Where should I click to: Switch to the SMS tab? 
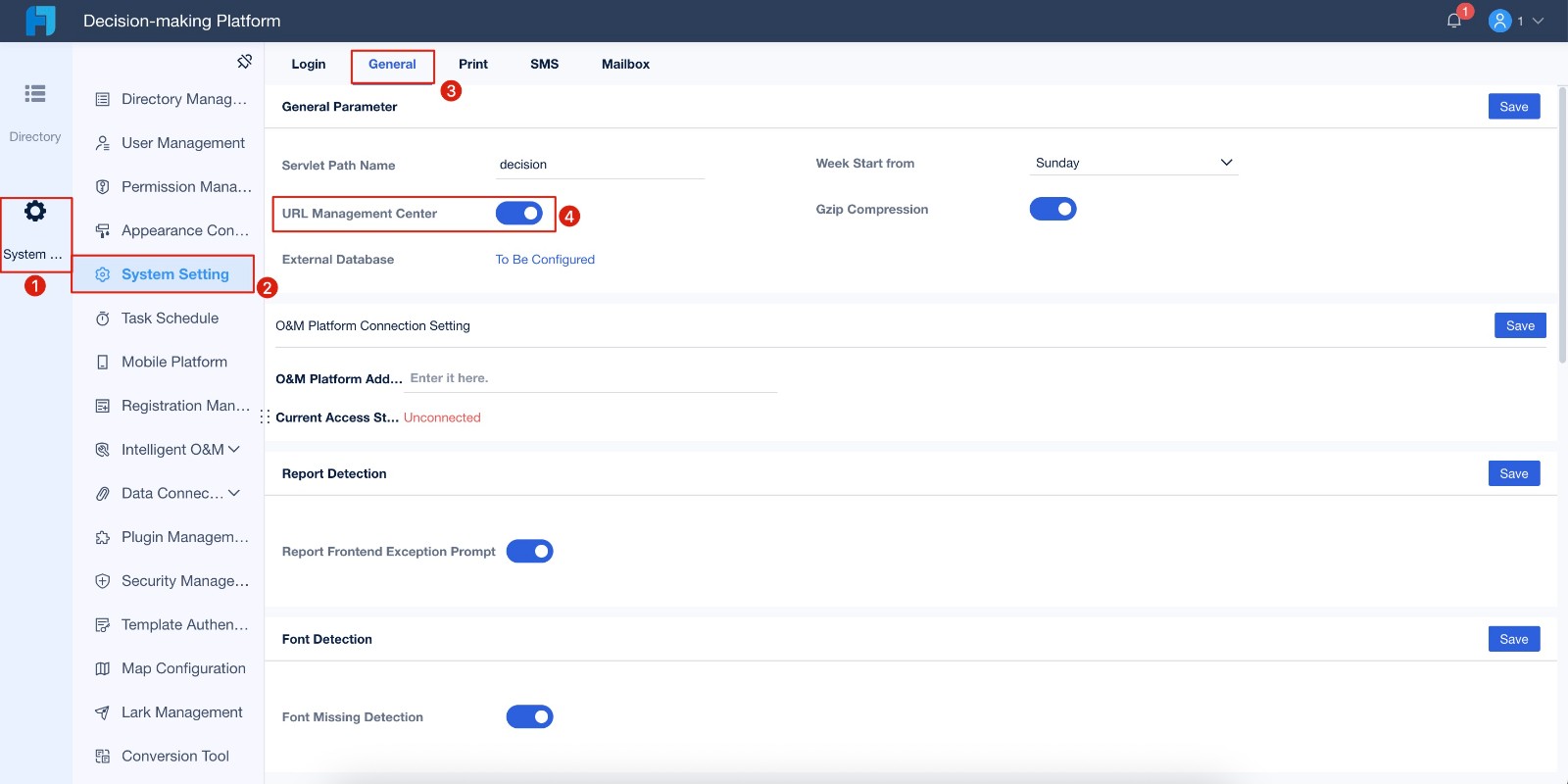pos(545,64)
